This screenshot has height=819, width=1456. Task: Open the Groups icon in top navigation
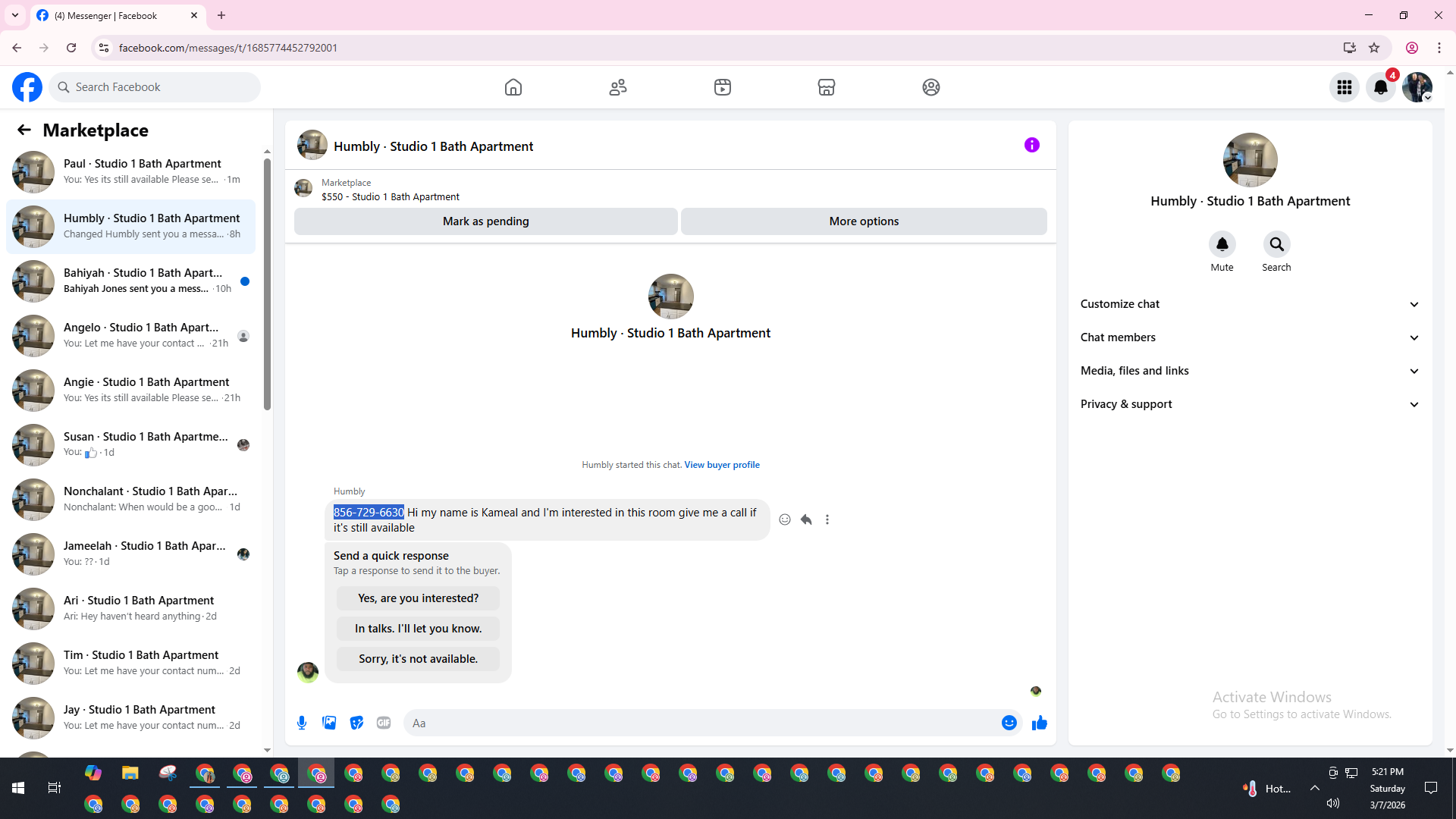tap(931, 87)
